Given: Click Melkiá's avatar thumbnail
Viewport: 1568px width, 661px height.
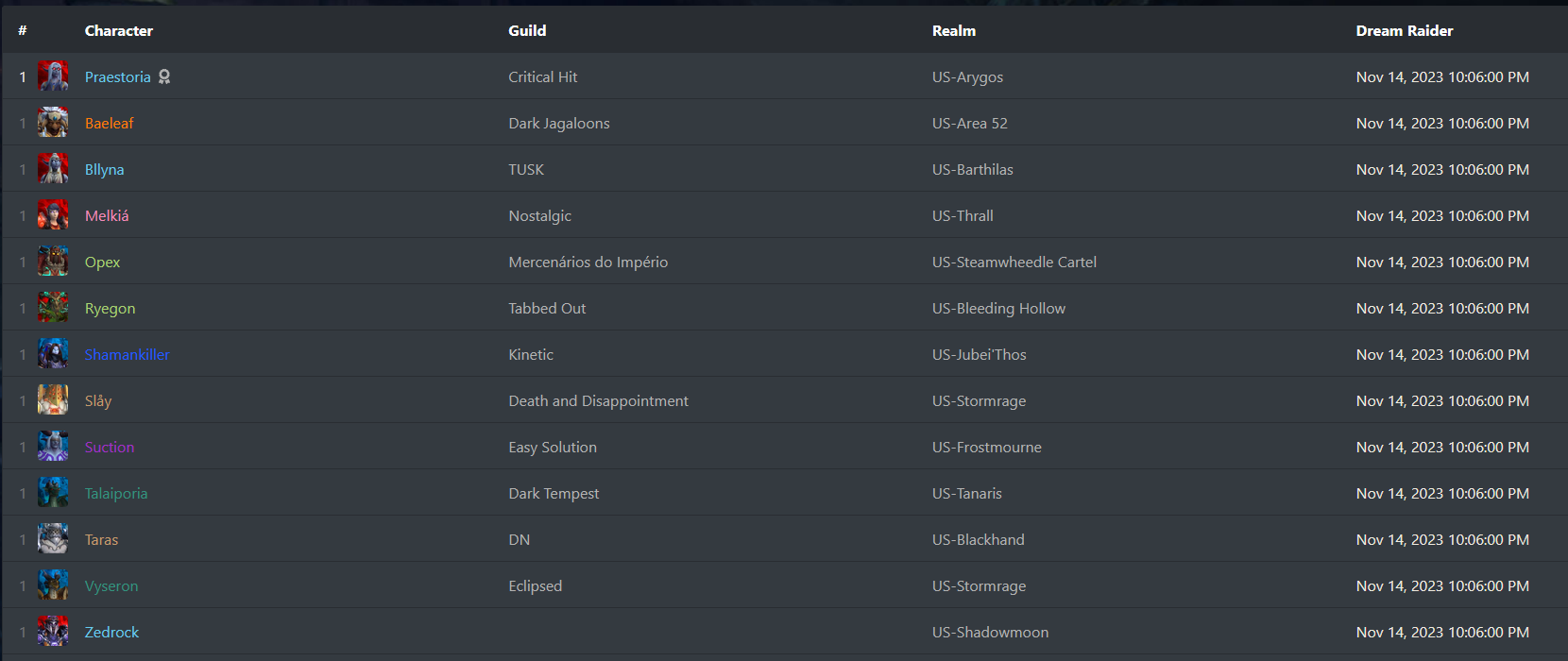Looking at the screenshot, I should point(53,215).
